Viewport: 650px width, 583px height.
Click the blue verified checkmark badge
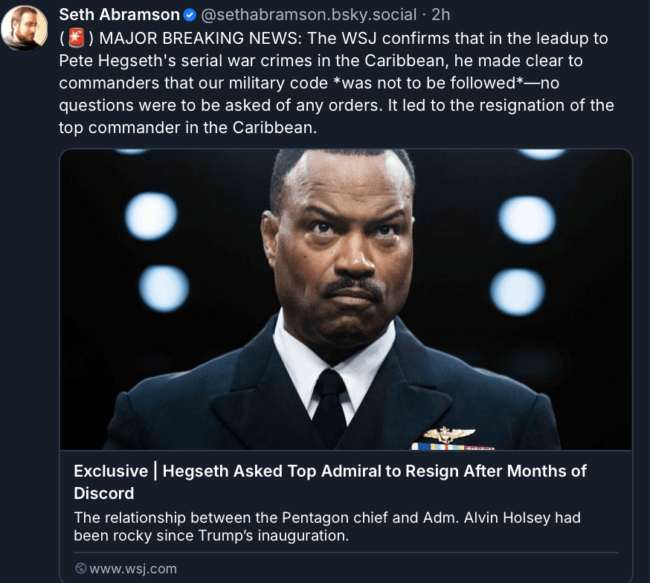point(189,15)
